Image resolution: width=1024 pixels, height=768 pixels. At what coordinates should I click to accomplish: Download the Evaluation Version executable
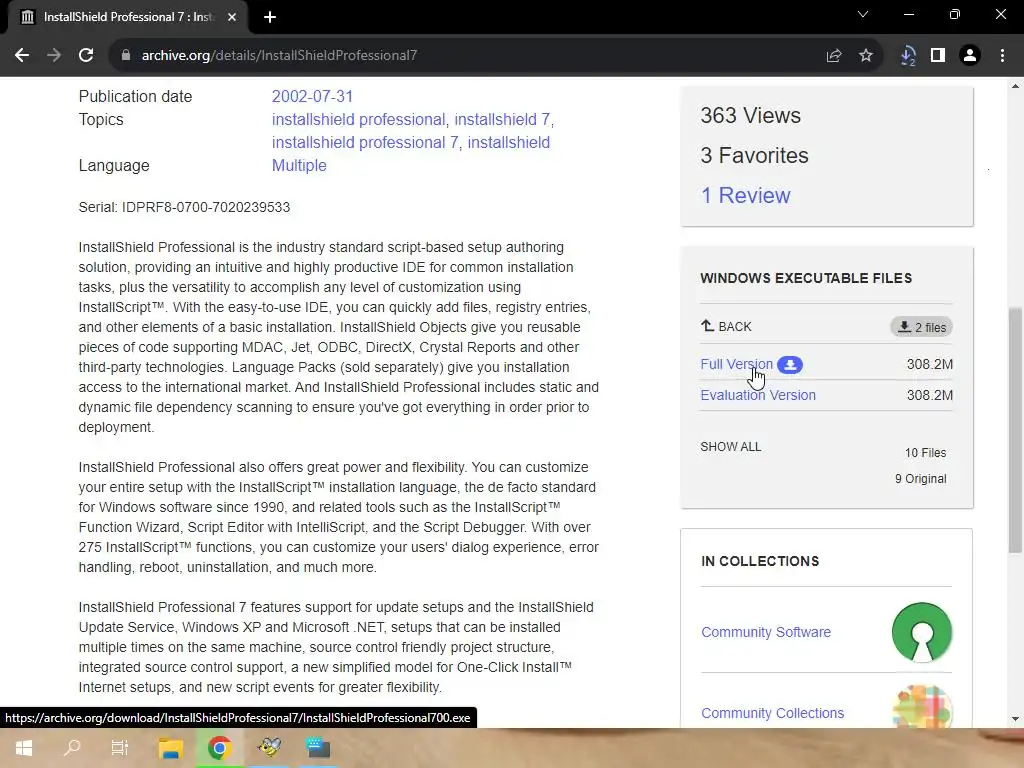pyautogui.click(x=758, y=395)
